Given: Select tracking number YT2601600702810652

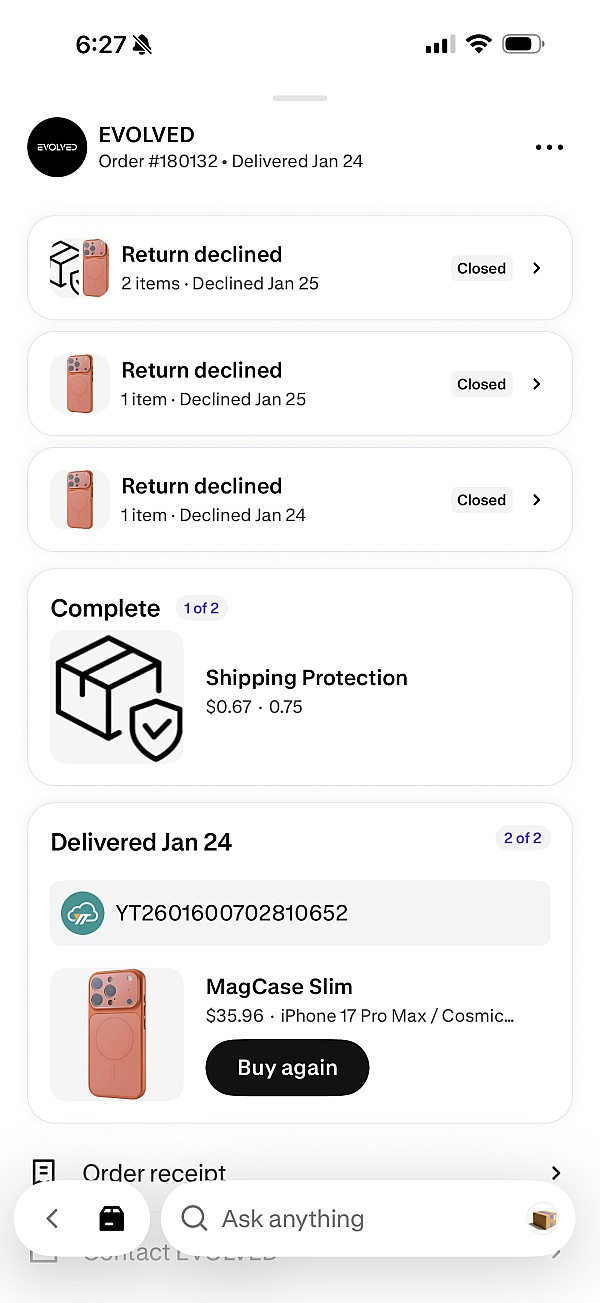Looking at the screenshot, I should coord(232,913).
